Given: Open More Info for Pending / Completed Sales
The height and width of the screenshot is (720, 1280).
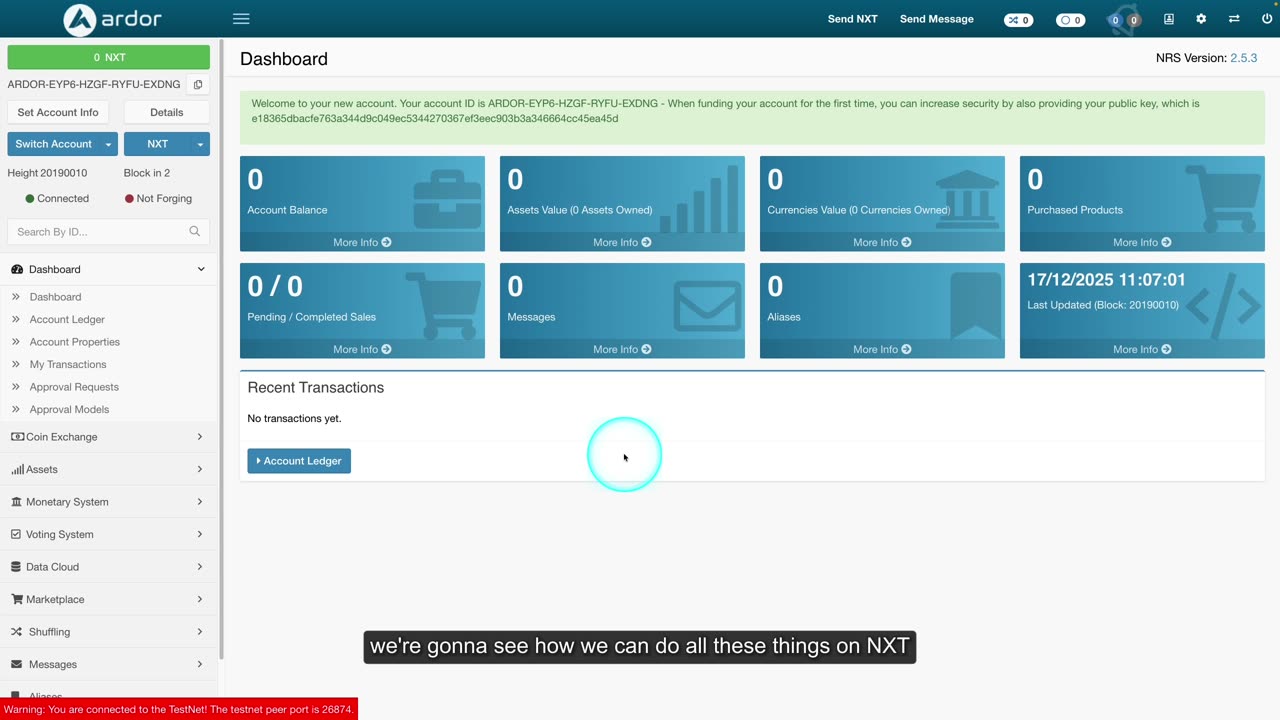Looking at the screenshot, I should click(362, 349).
